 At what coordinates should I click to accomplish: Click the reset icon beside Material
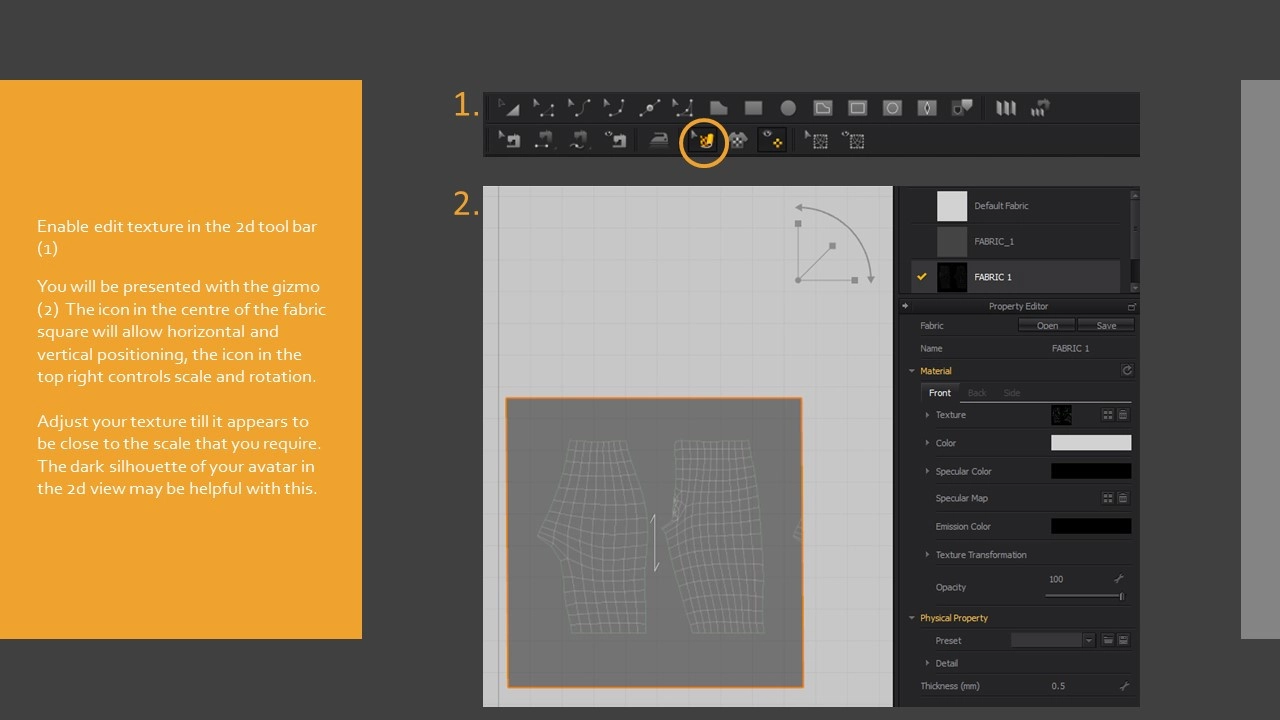pyautogui.click(x=1127, y=371)
